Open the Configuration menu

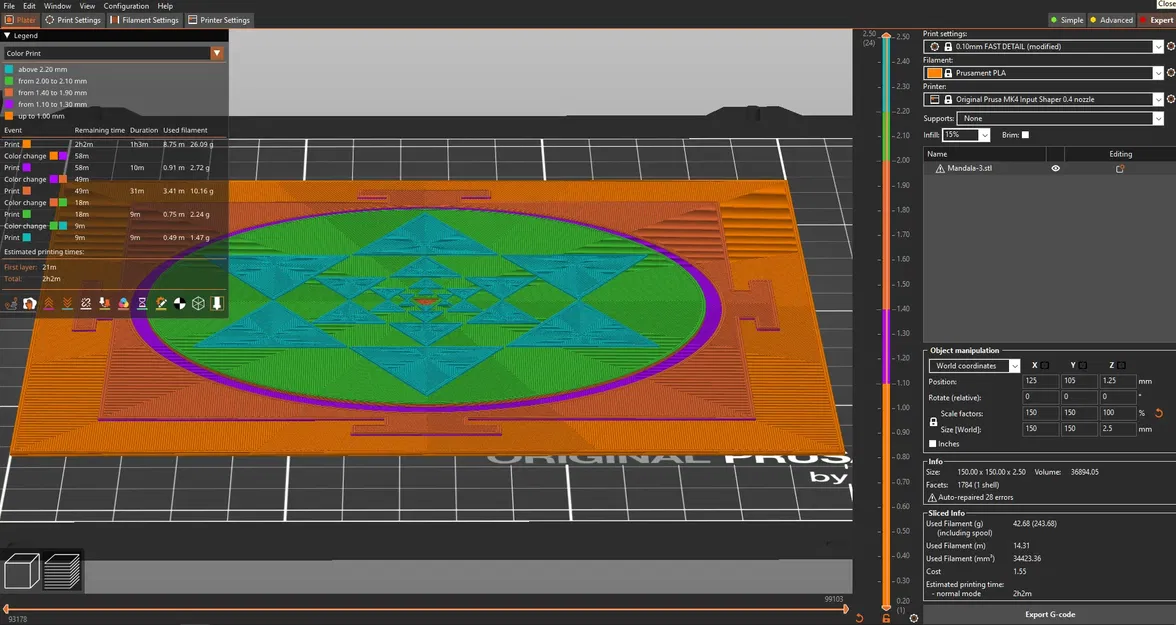(x=126, y=6)
